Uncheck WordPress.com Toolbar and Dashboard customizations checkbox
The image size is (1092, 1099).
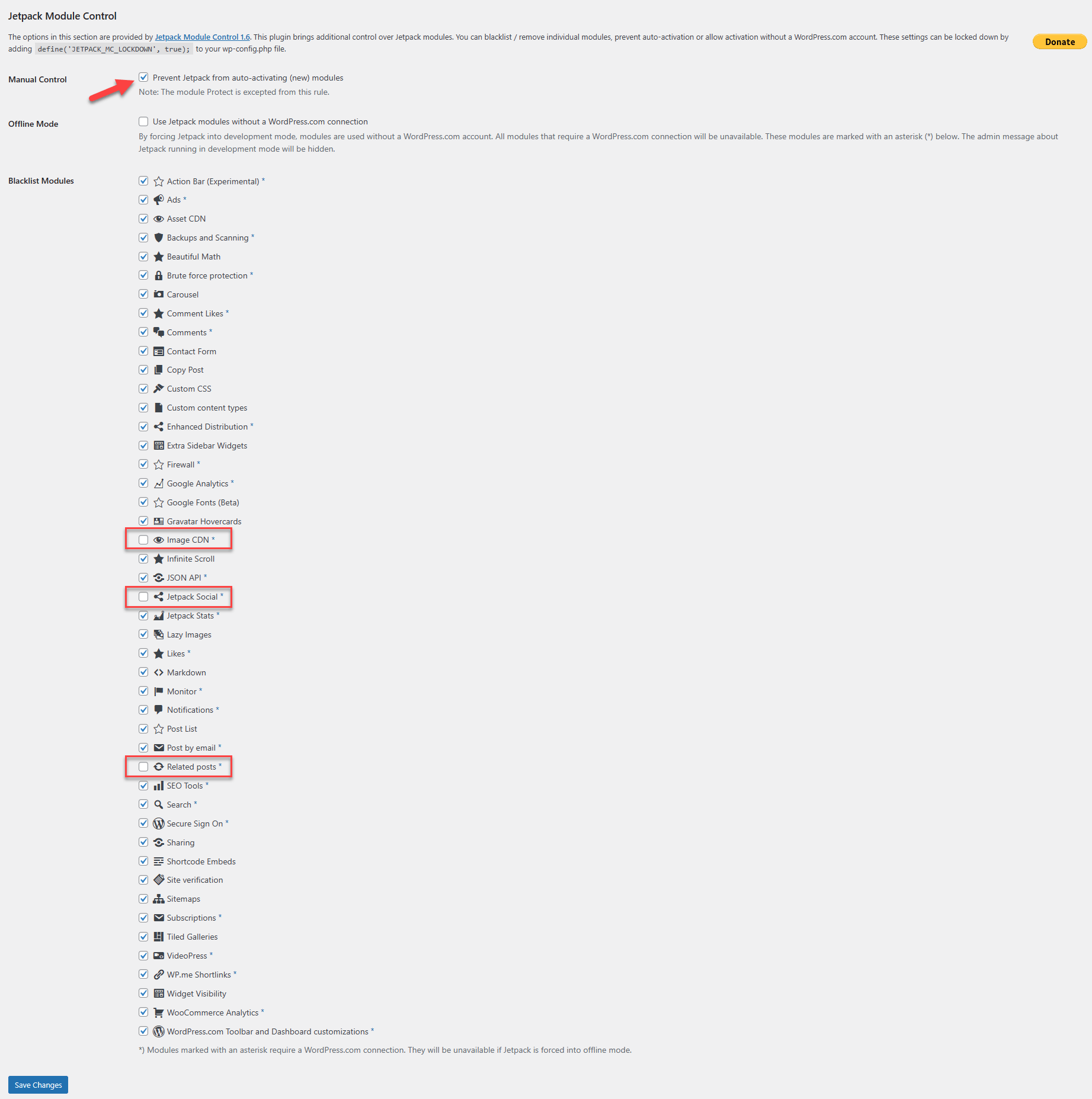coord(143,1031)
